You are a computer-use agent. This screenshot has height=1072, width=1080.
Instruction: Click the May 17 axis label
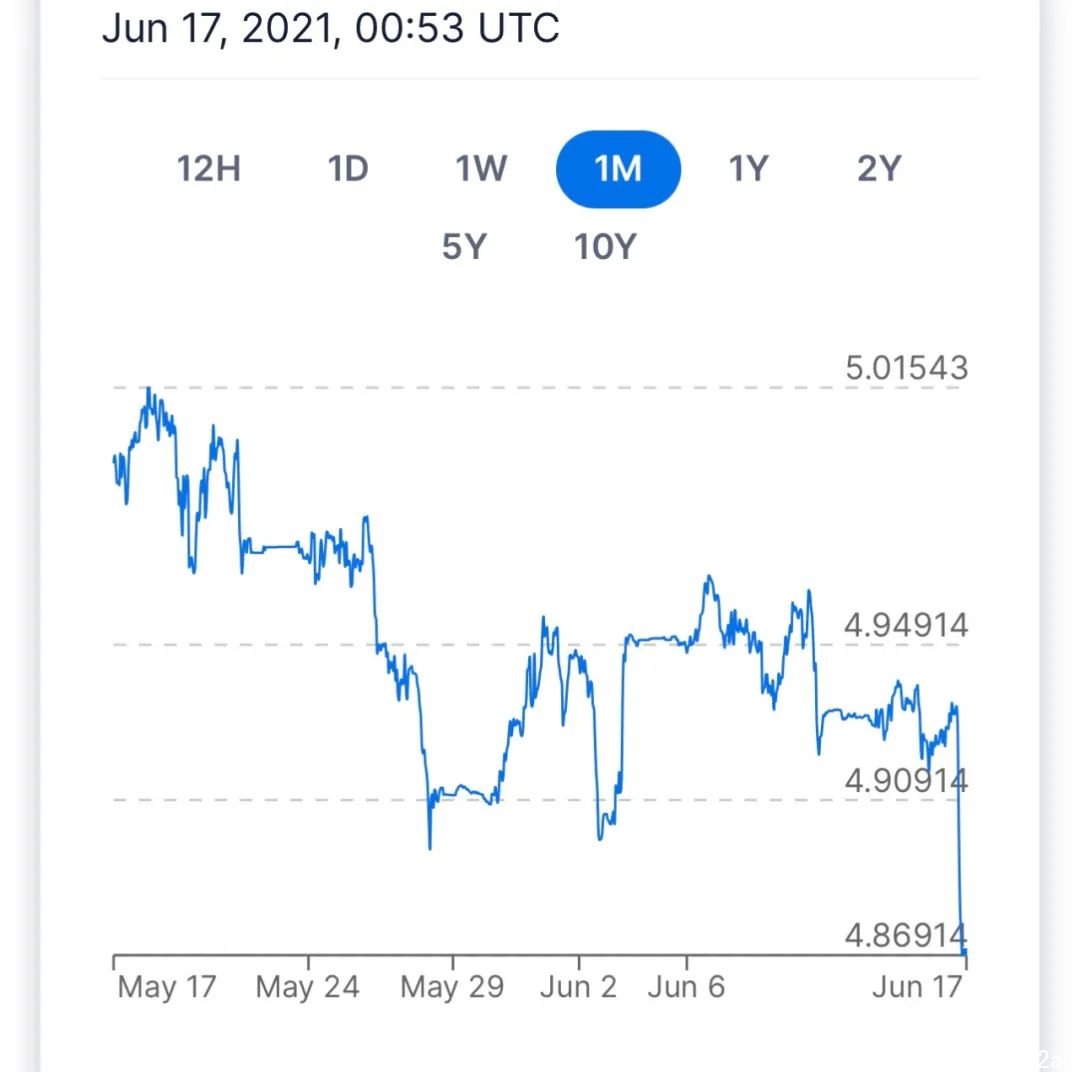(x=167, y=987)
